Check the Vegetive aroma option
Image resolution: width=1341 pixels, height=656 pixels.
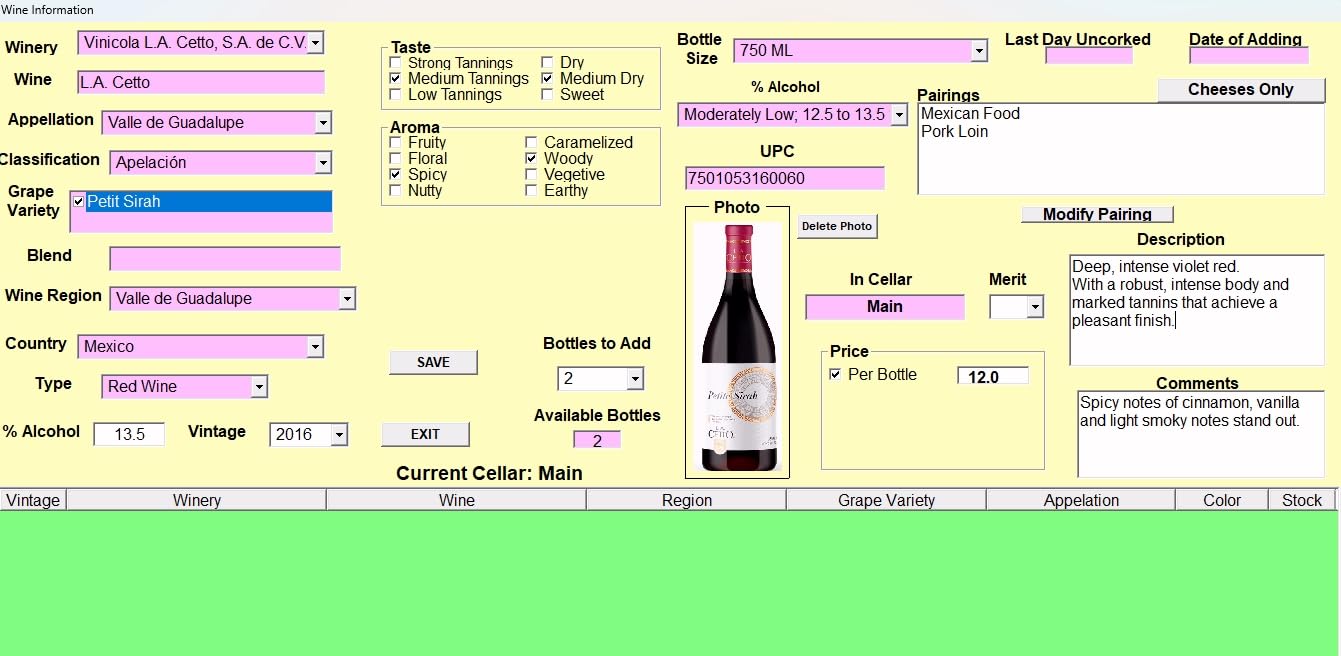click(531, 174)
